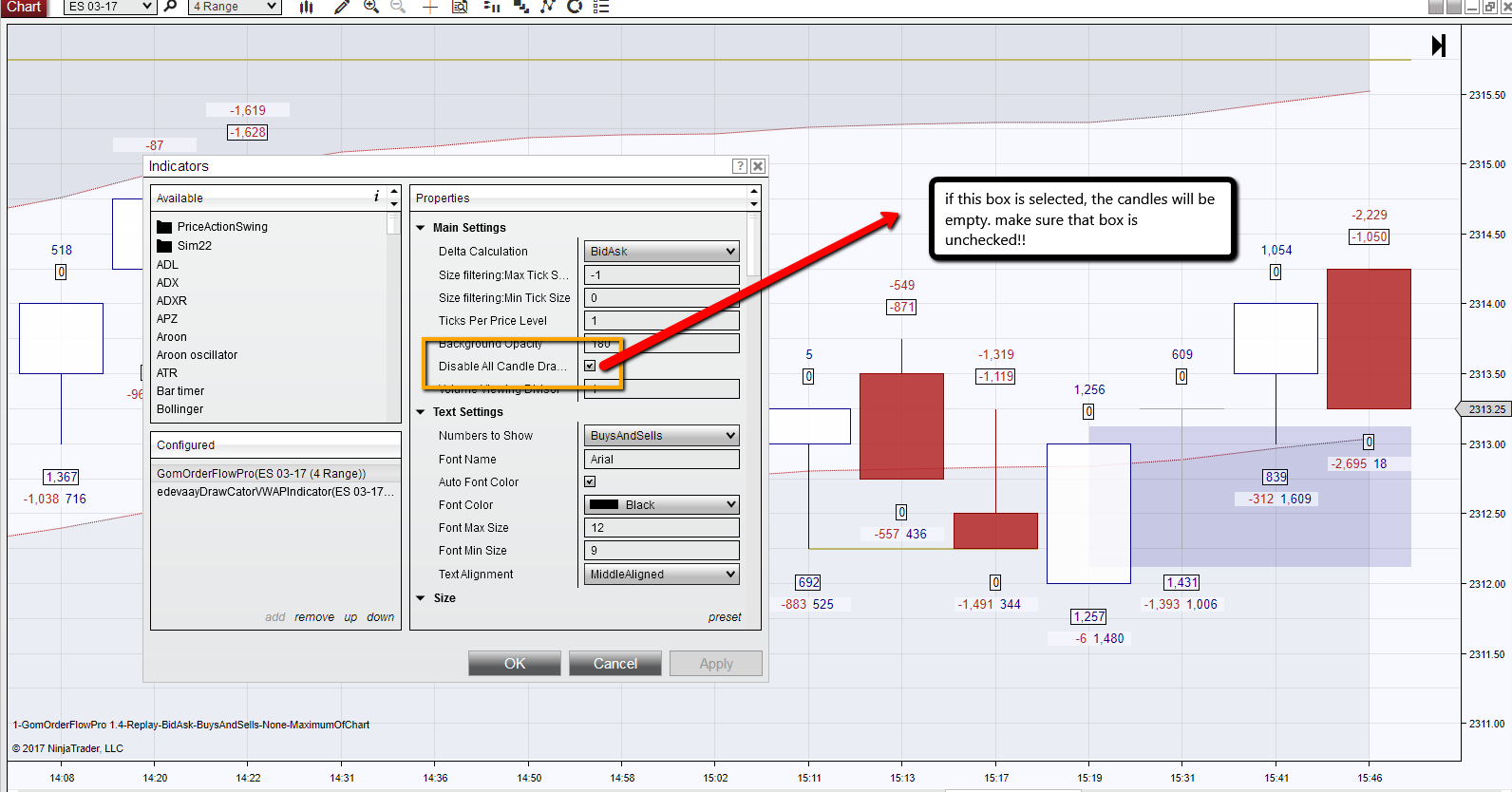Open the chart trader squares icon
Image resolution: width=1512 pixels, height=792 pixels.
point(520,7)
